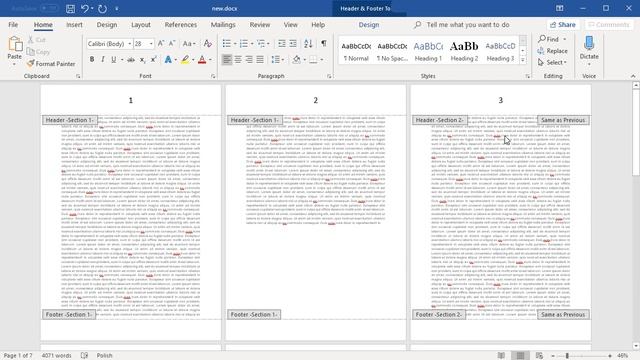Activate the Format Painter
Viewport: 640px width, 360px height.
click(51, 64)
